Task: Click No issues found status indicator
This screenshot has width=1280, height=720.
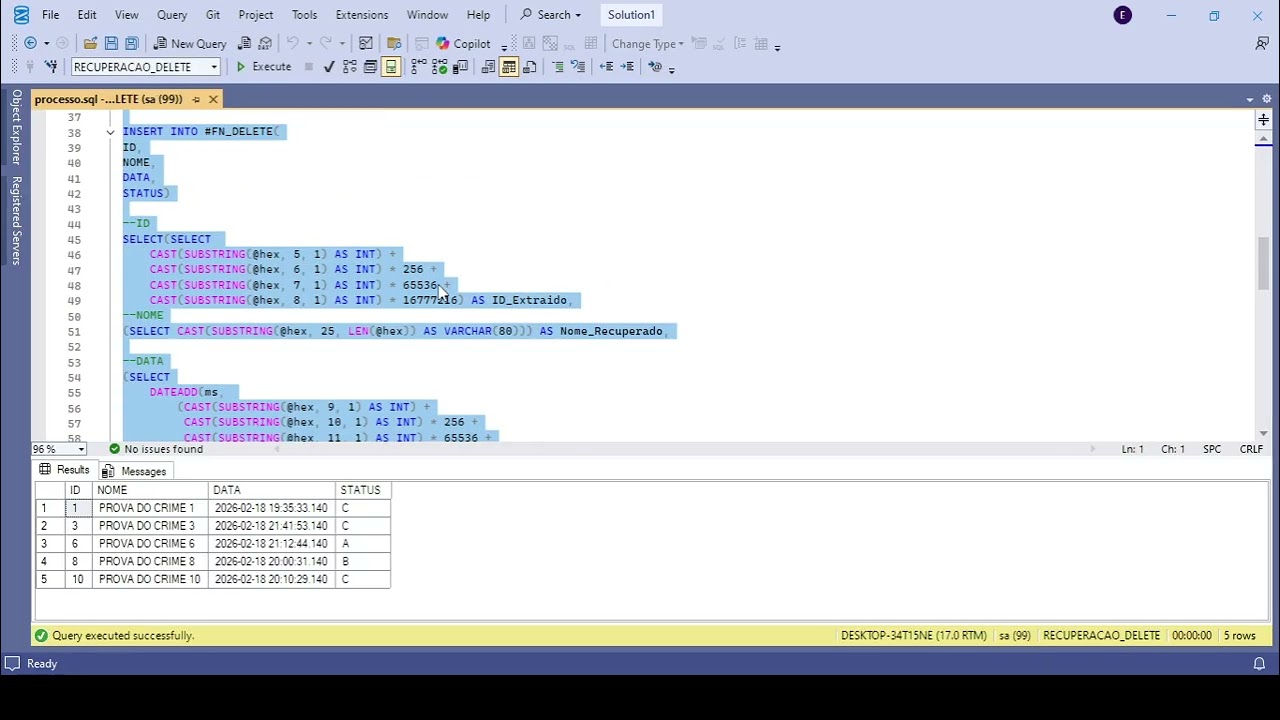Action: click(155, 449)
